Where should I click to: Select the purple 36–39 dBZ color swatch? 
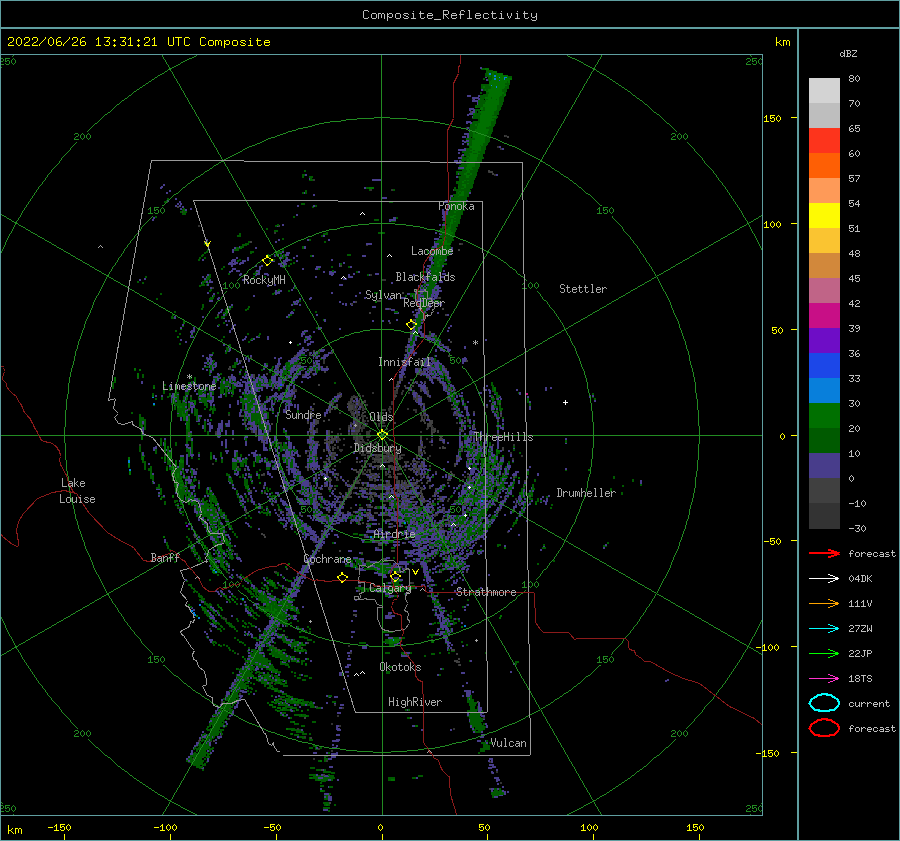[825, 340]
